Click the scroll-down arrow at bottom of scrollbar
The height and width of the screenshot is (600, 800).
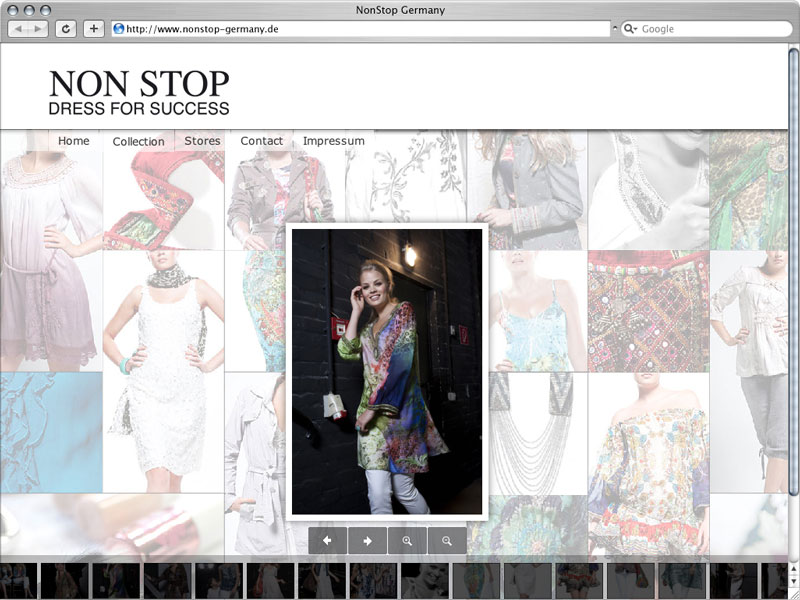(794, 582)
